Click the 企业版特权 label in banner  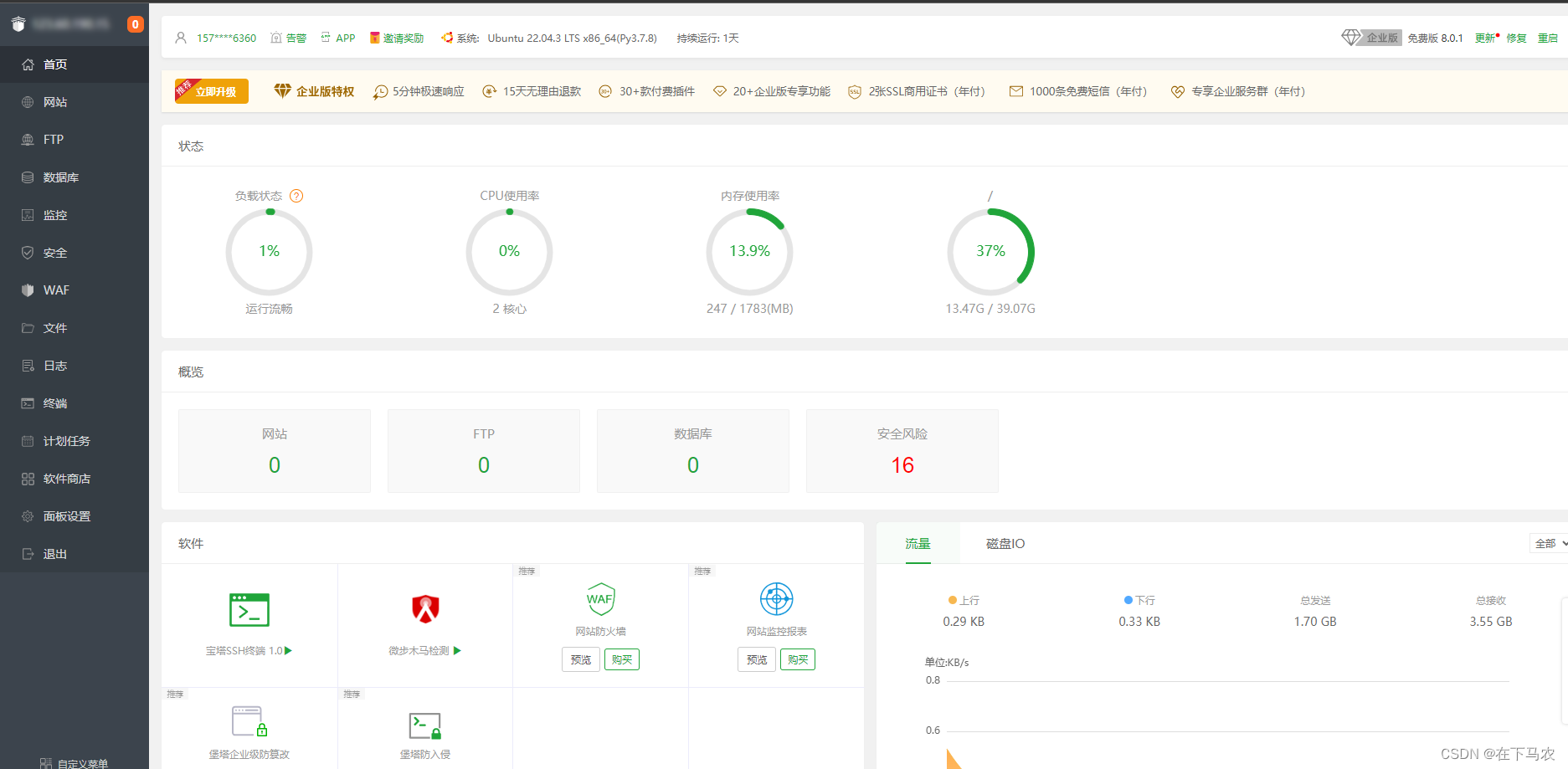click(326, 91)
